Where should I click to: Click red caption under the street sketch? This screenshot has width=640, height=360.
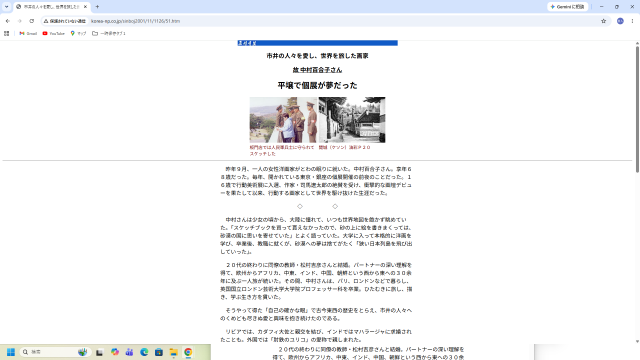(344, 147)
